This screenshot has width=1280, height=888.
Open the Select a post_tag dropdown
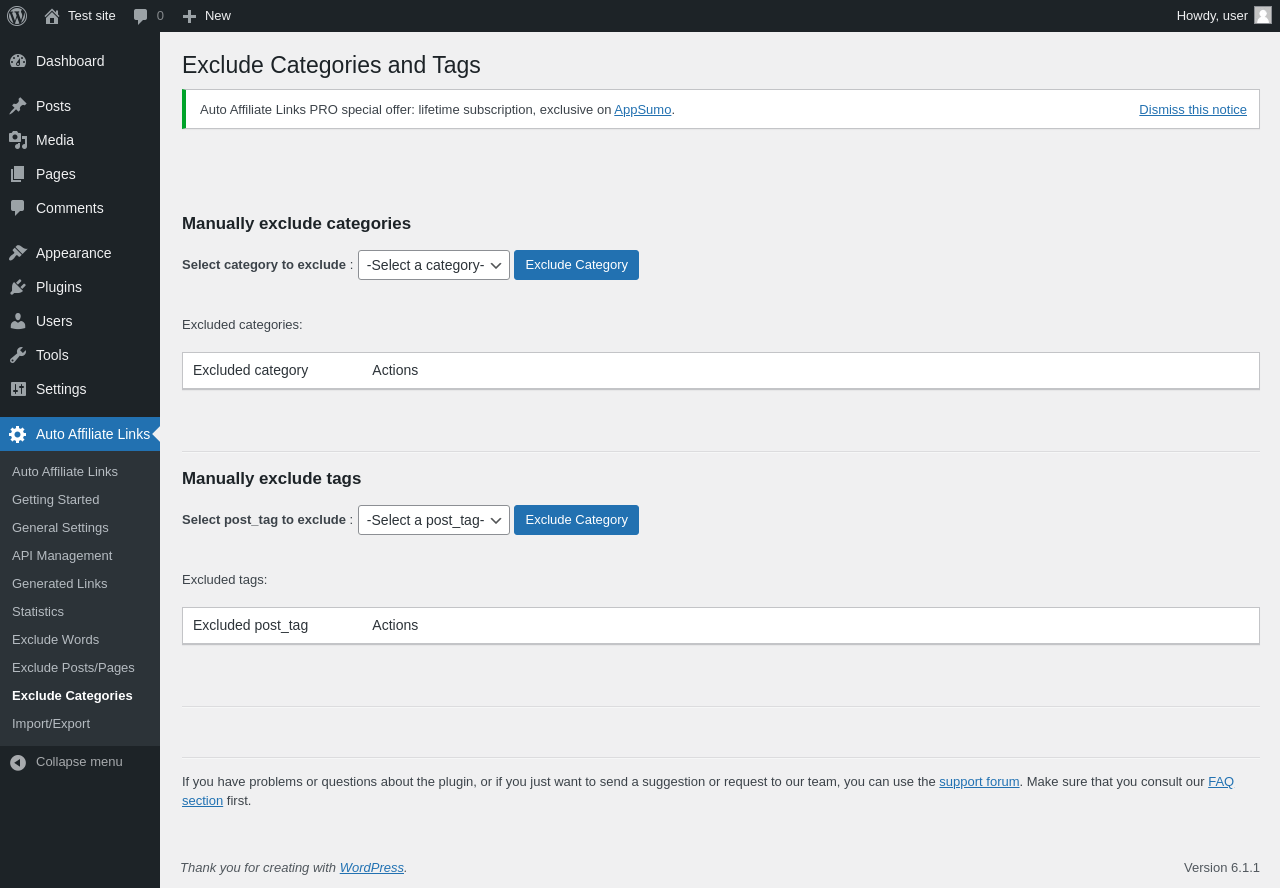pos(434,520)
